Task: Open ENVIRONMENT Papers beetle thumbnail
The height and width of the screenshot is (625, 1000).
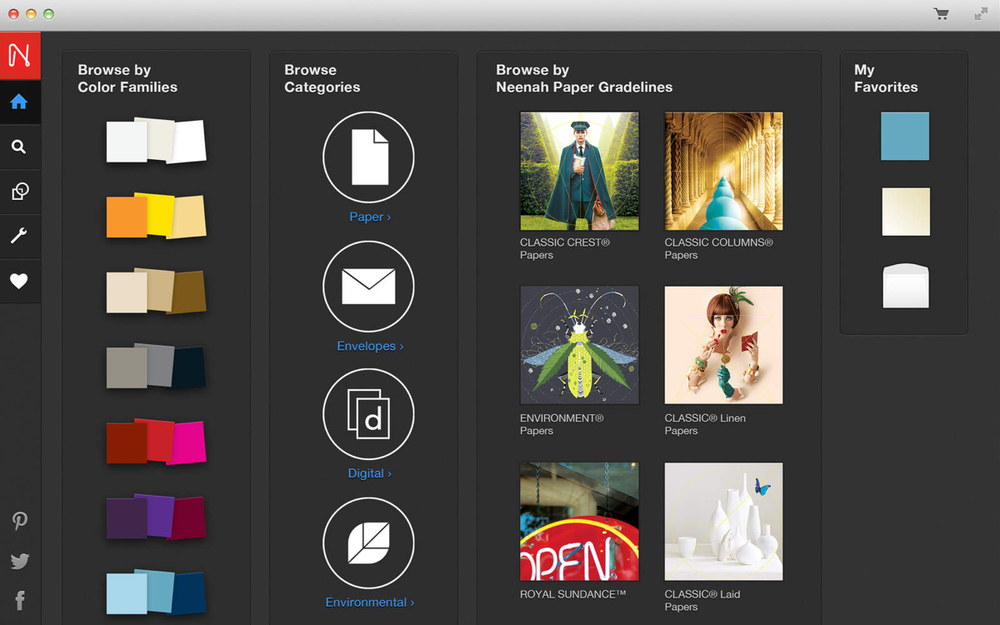Action: 579,345
